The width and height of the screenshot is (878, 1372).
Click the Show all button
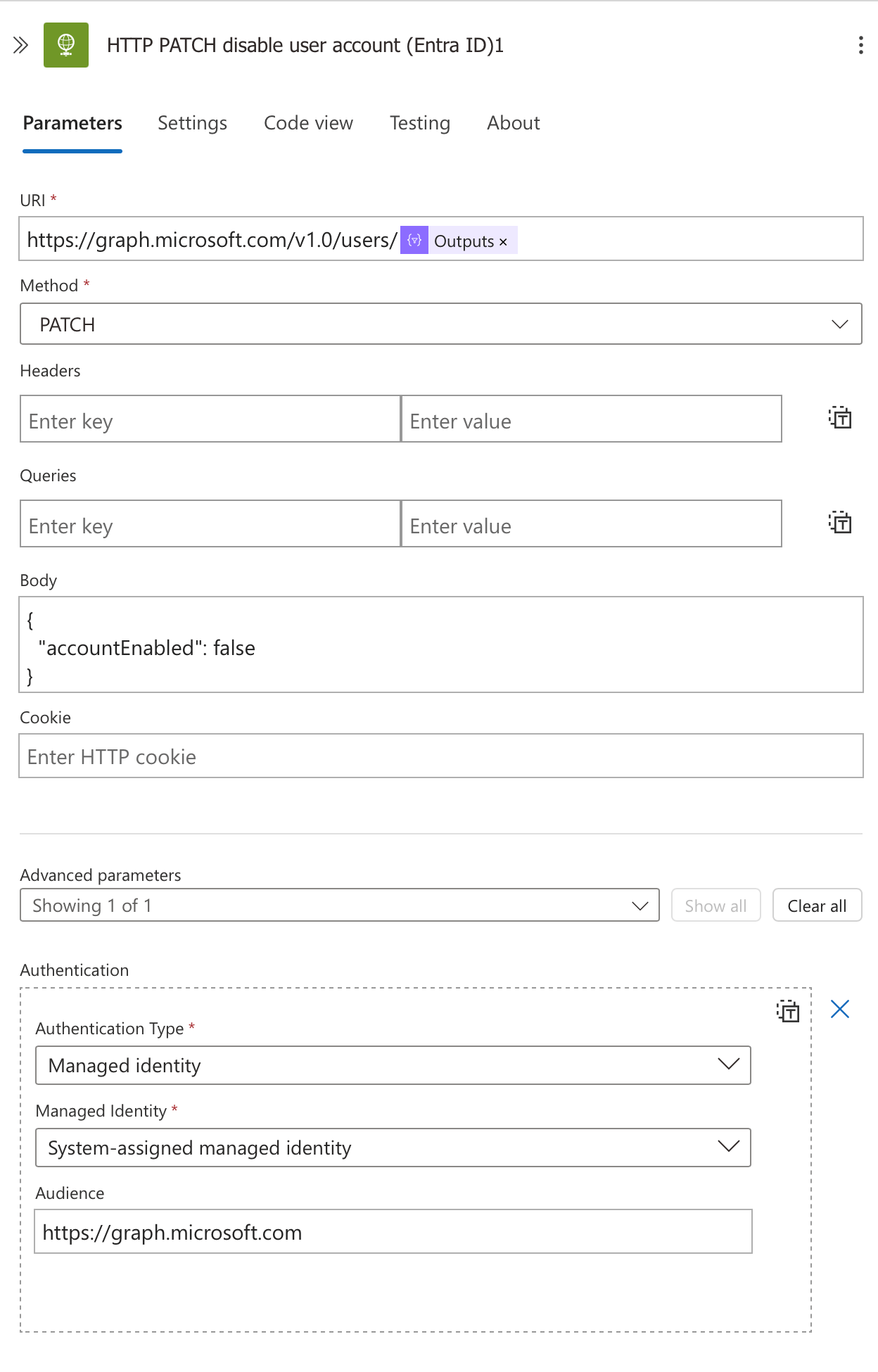(716, 906)
